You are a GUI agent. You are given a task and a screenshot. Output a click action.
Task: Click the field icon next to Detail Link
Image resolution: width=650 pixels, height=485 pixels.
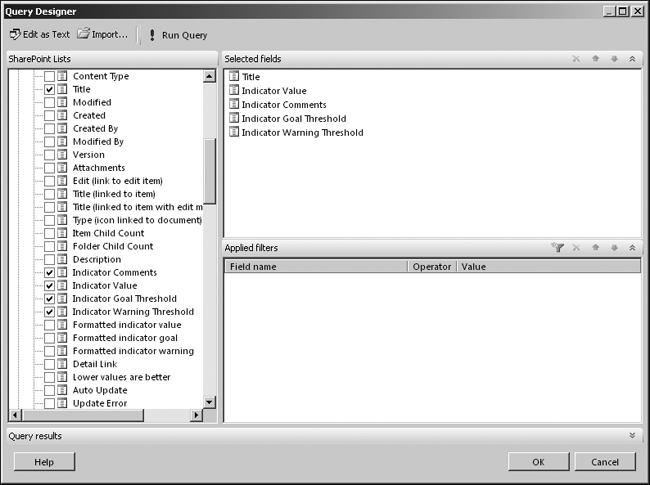62,364
